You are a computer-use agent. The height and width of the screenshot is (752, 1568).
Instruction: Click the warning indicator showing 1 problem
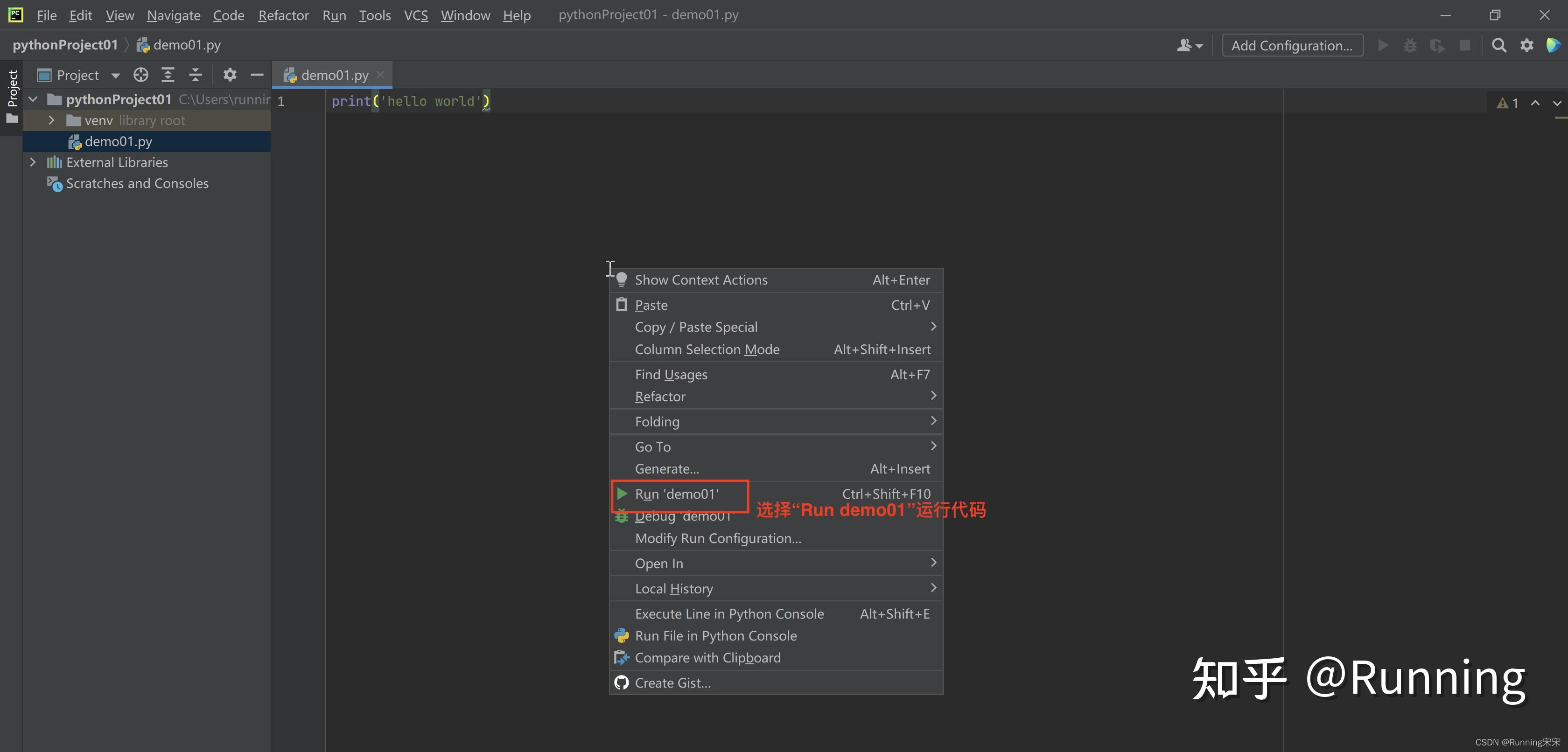pos(1507,104)
